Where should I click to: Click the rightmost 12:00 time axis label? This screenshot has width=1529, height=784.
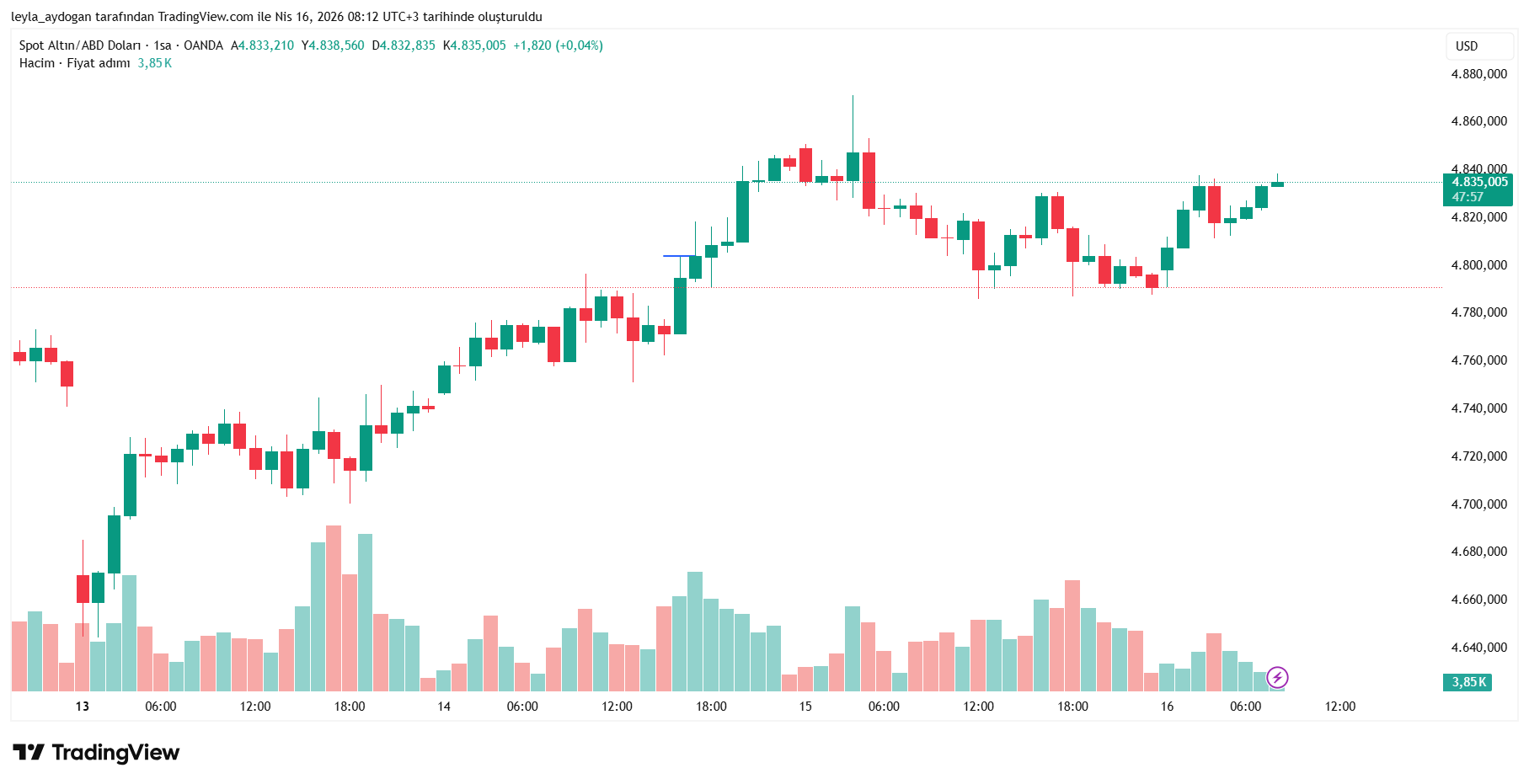1339,707
